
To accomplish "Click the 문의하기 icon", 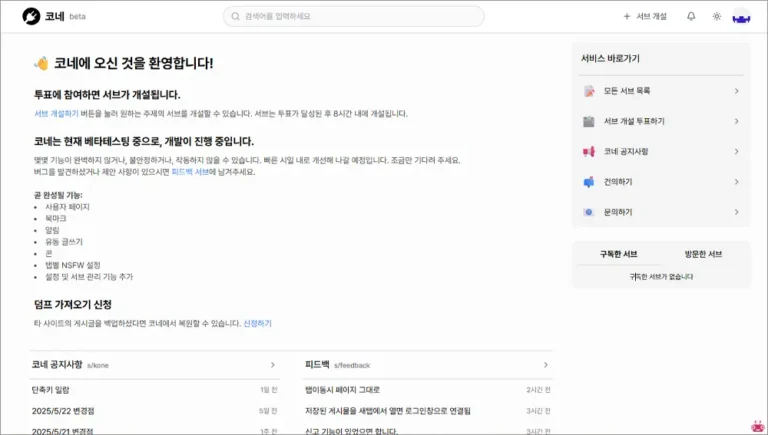I will point(589,212).
